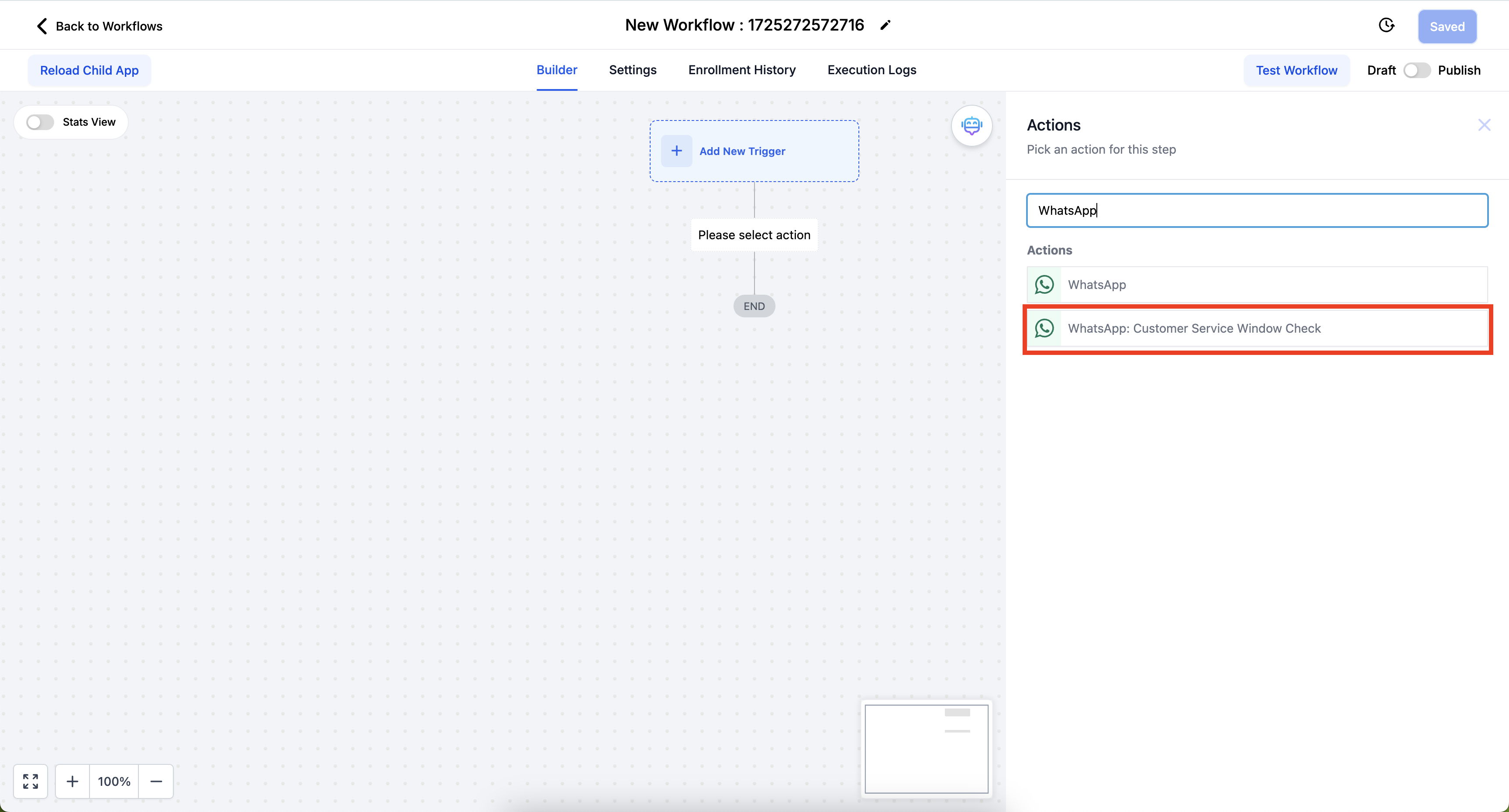Click Reload Child App button
This screenshot has height=812, width=1509.
click(89, 70)
